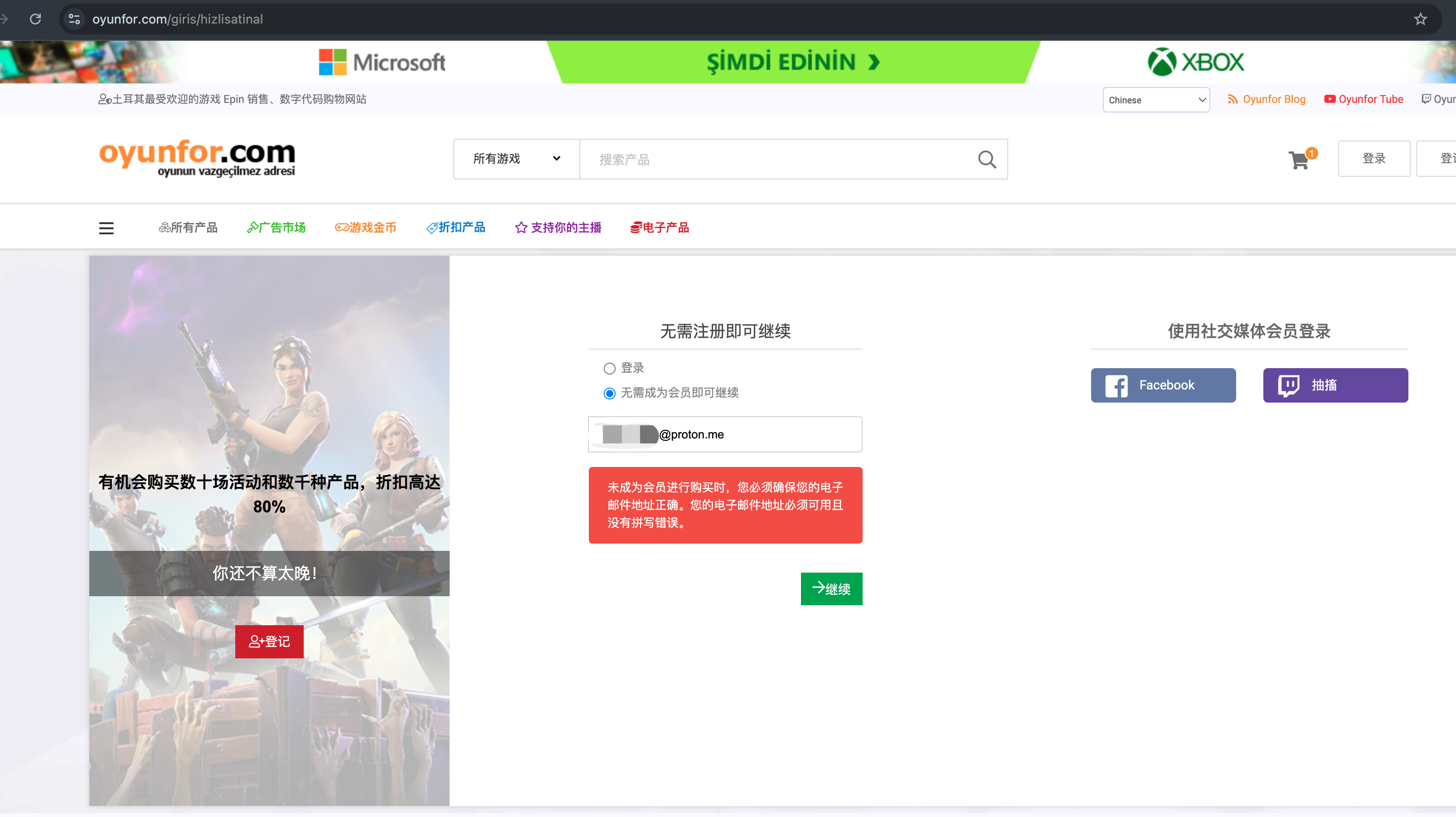Focus the 搜索产品 search field
The image size is (1456, 817).
point(777,160)
